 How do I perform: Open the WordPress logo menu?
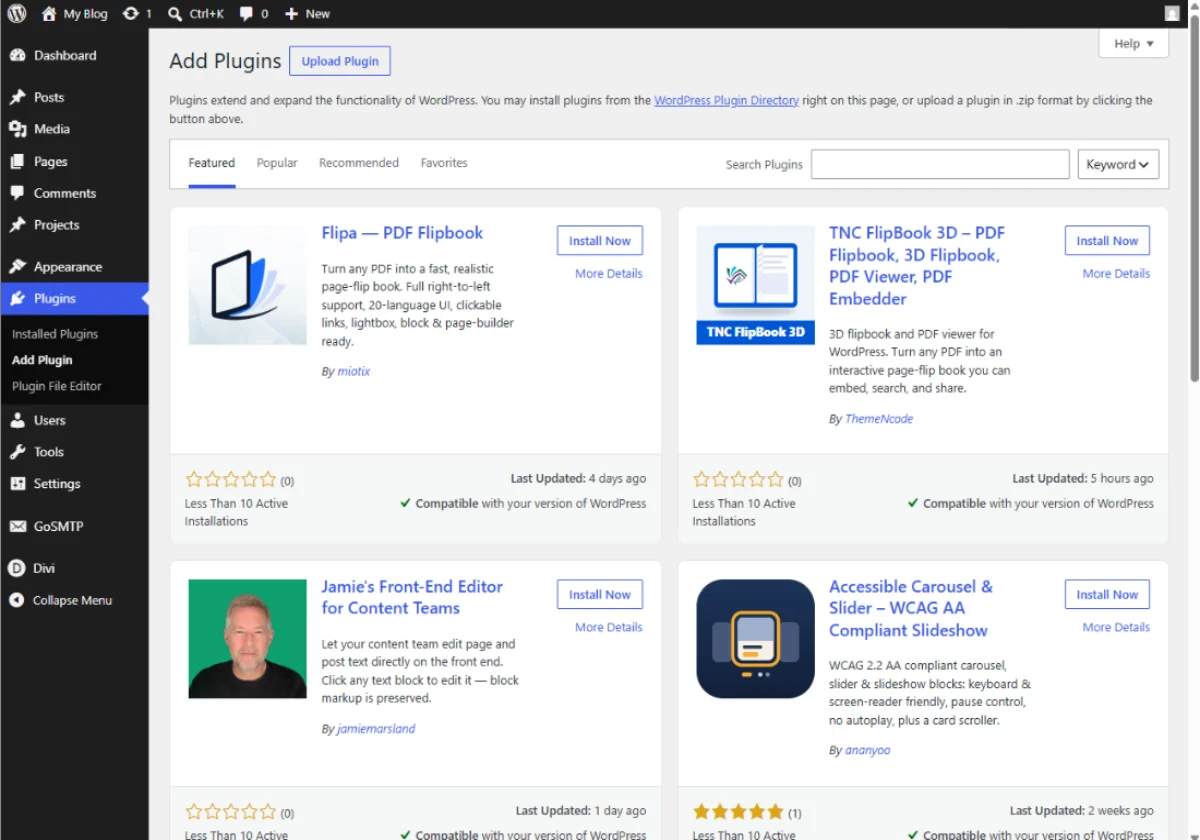pos(17,14)
